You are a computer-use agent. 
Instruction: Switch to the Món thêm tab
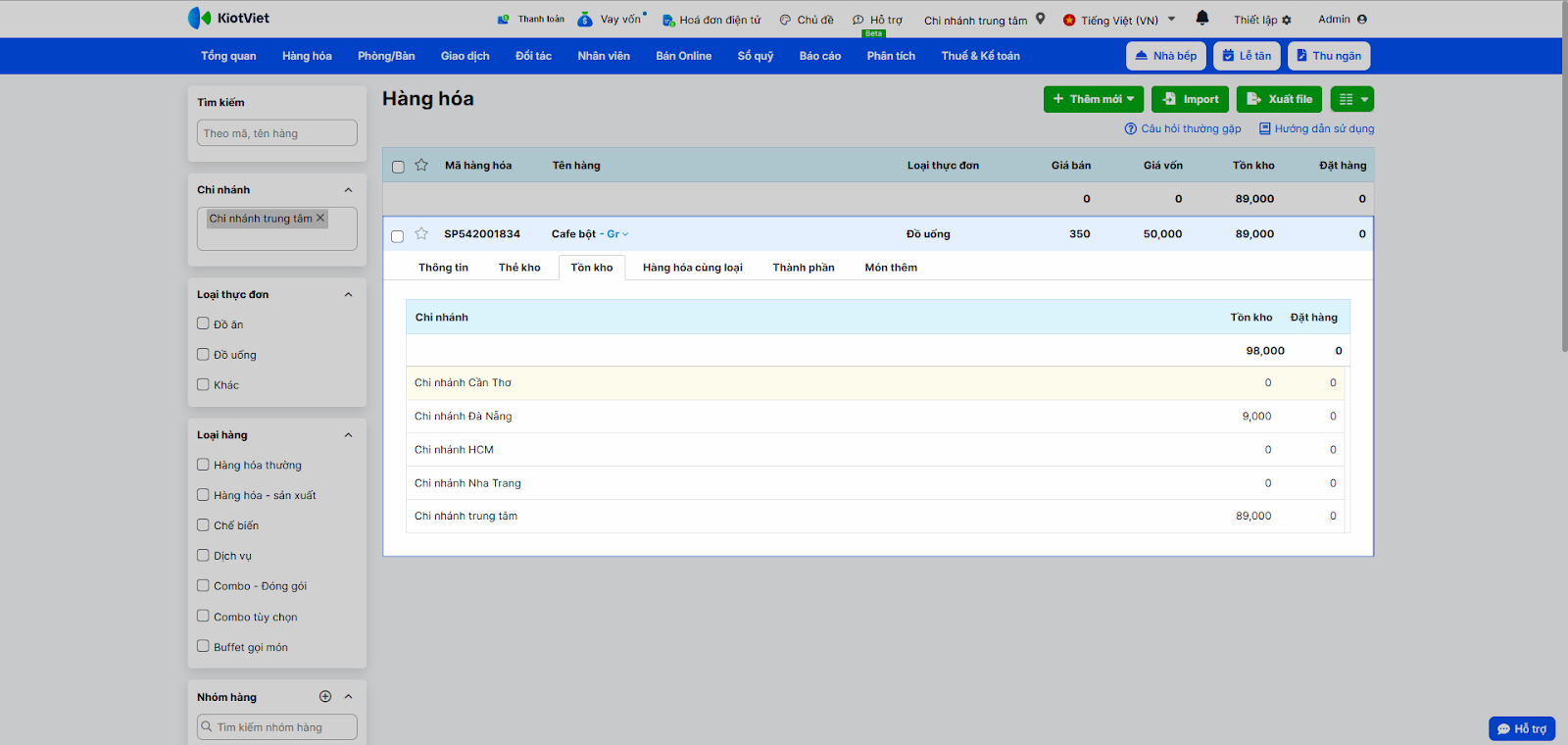tap(891, 268)
